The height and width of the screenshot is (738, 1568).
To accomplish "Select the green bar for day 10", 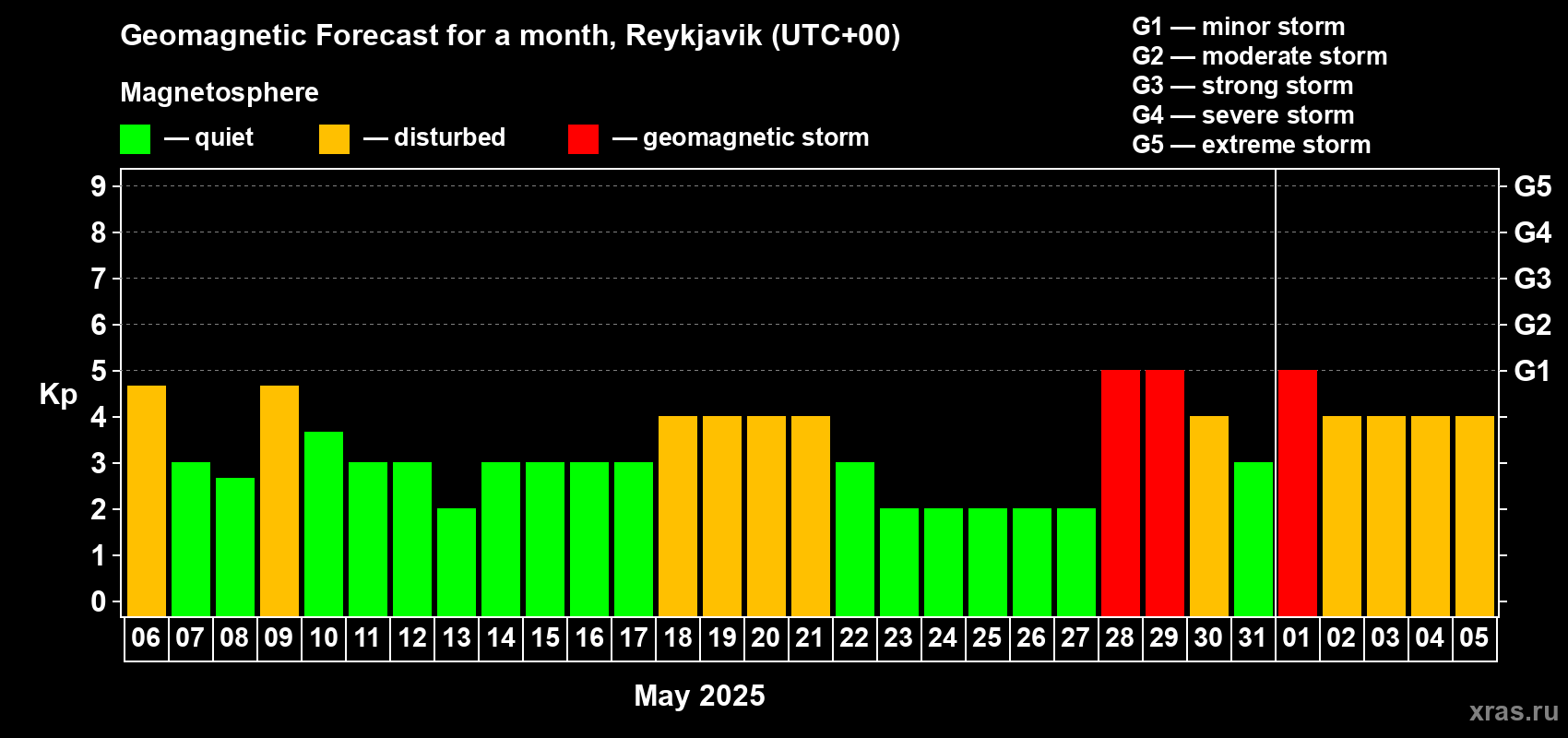I will tap(324, 524).
